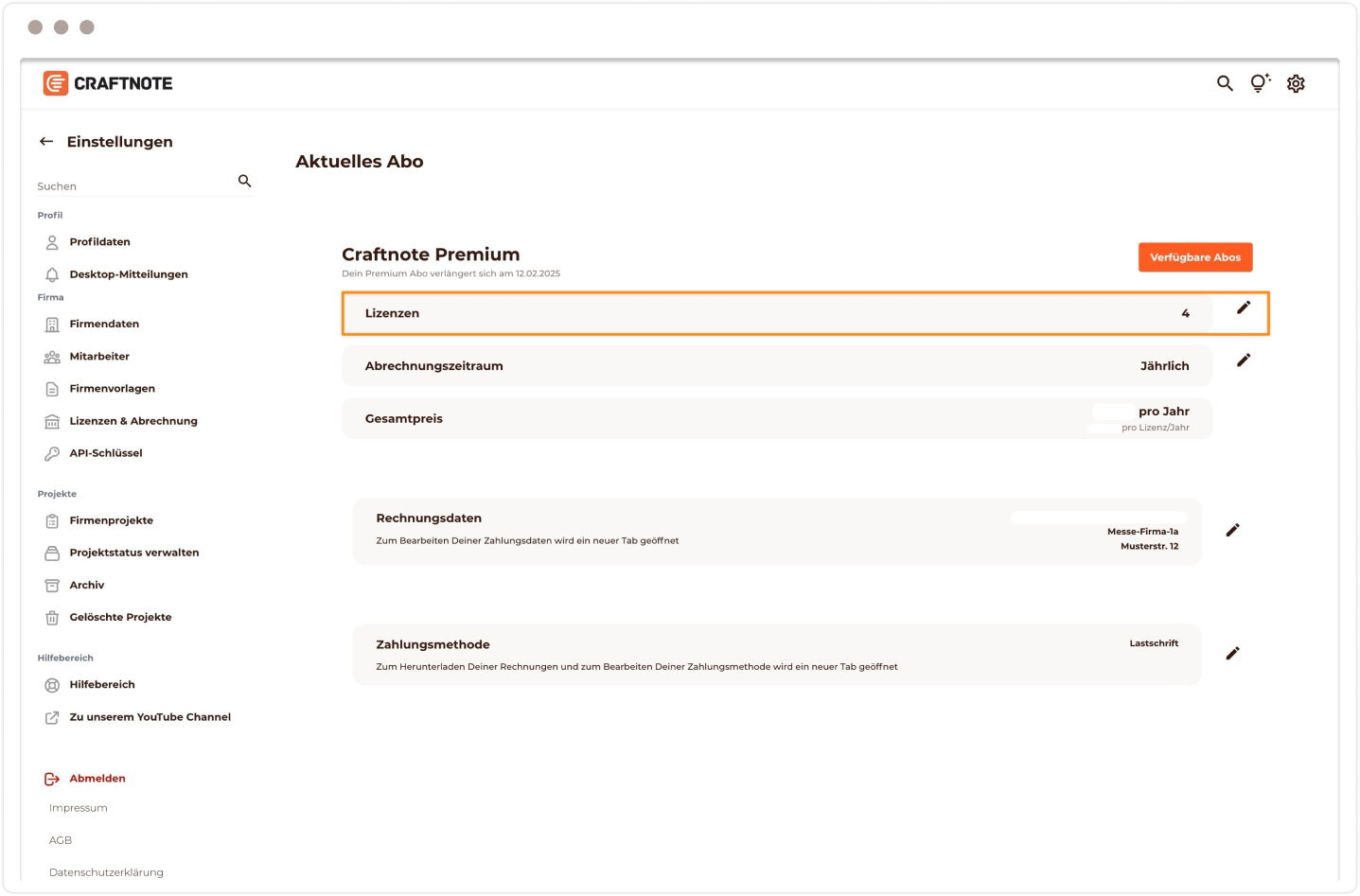1360x896 pixels.
Task: Edit Lizenzen with the pencil icon
Action: click(1244, 307)
